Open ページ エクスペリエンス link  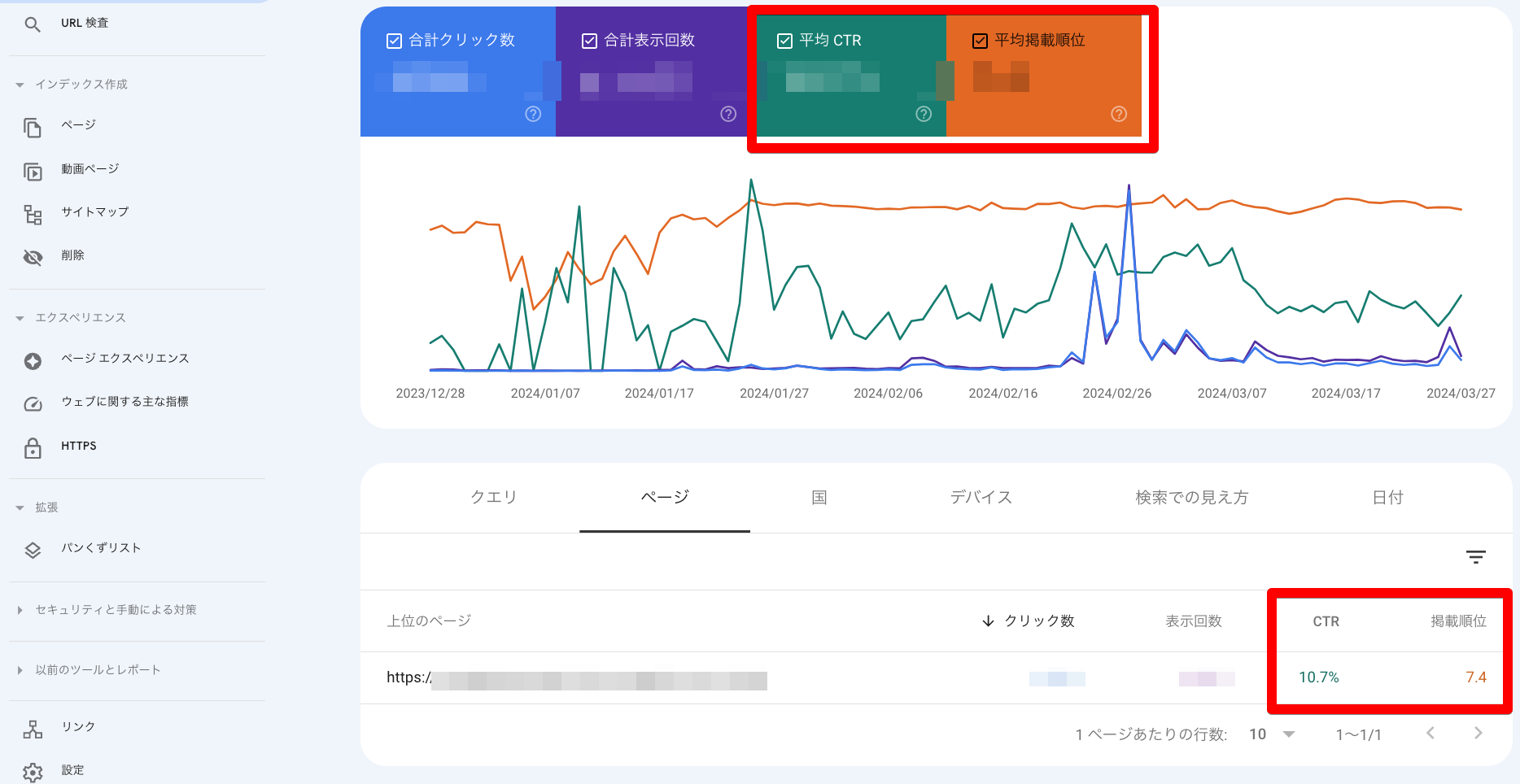(124, 359)
